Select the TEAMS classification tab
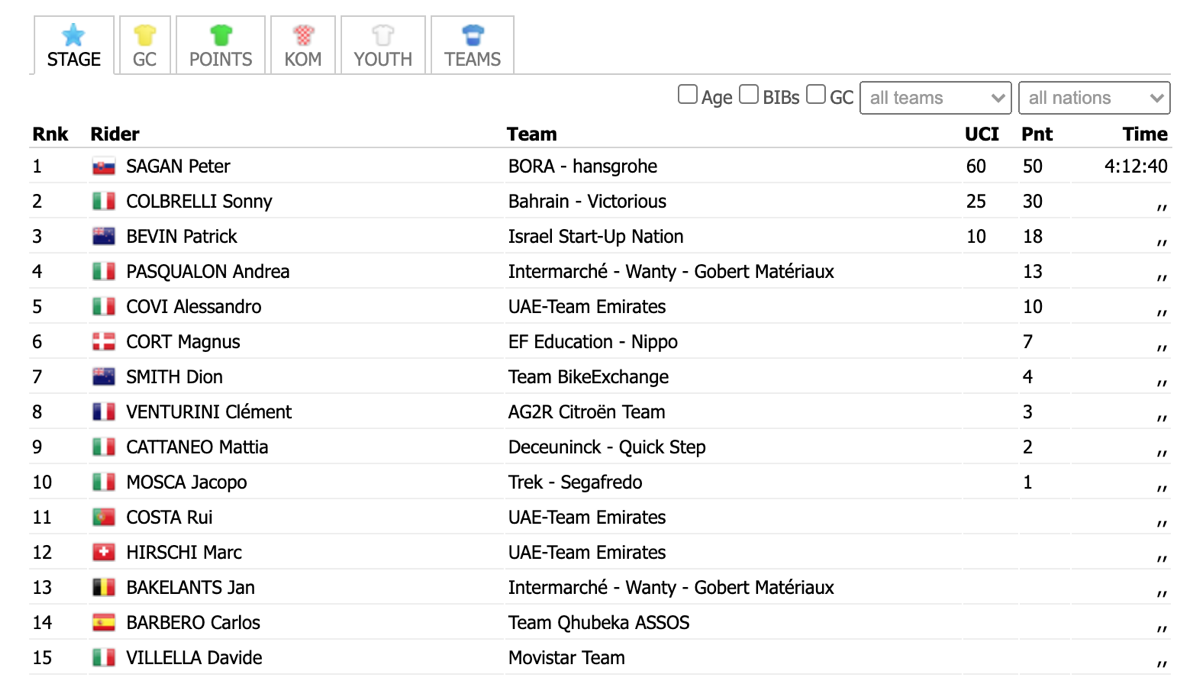This screenshot has width=1200, height=678. tap(473, 46)
